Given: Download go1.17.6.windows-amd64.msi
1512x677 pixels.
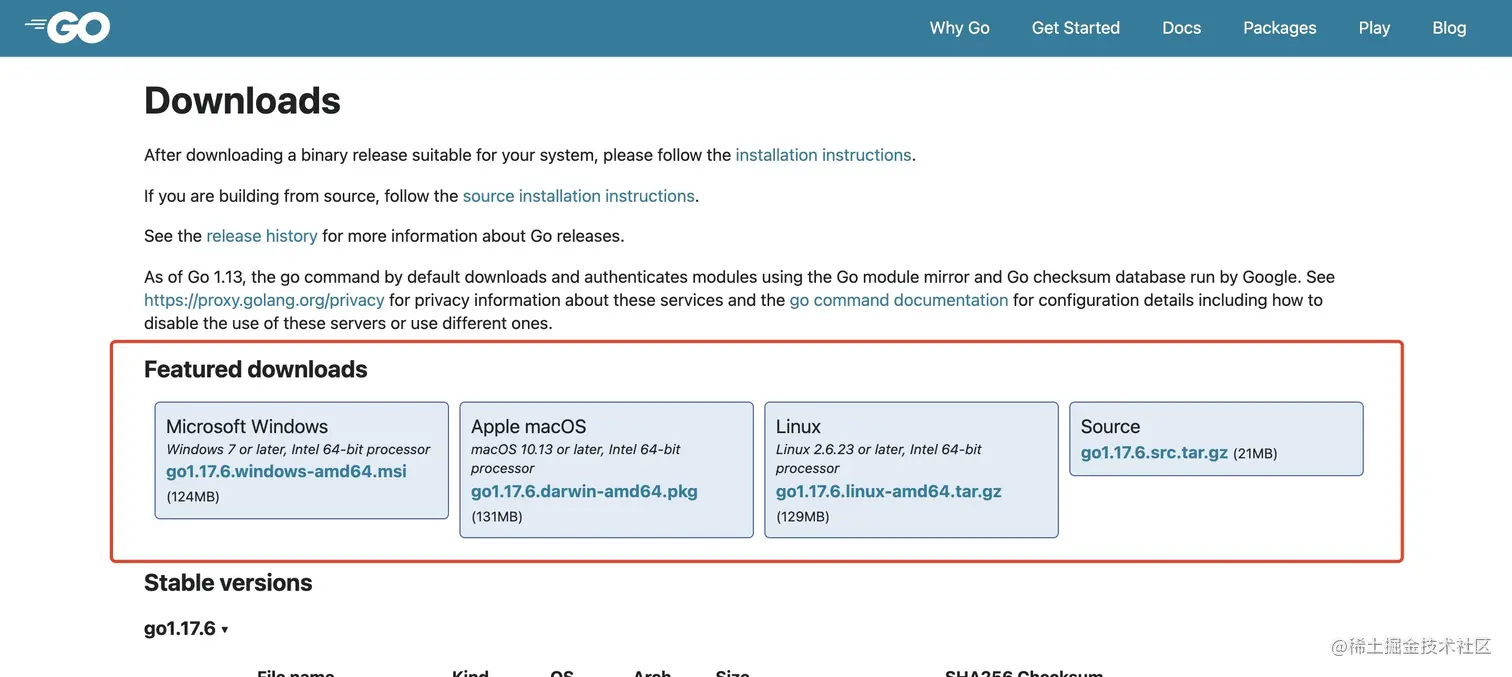Looking at the screenshot, I should (286, 471).
